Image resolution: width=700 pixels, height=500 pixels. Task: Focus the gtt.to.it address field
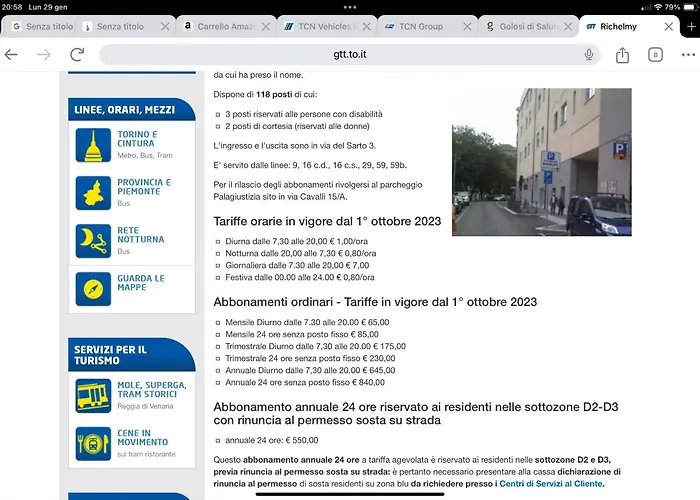350,54
